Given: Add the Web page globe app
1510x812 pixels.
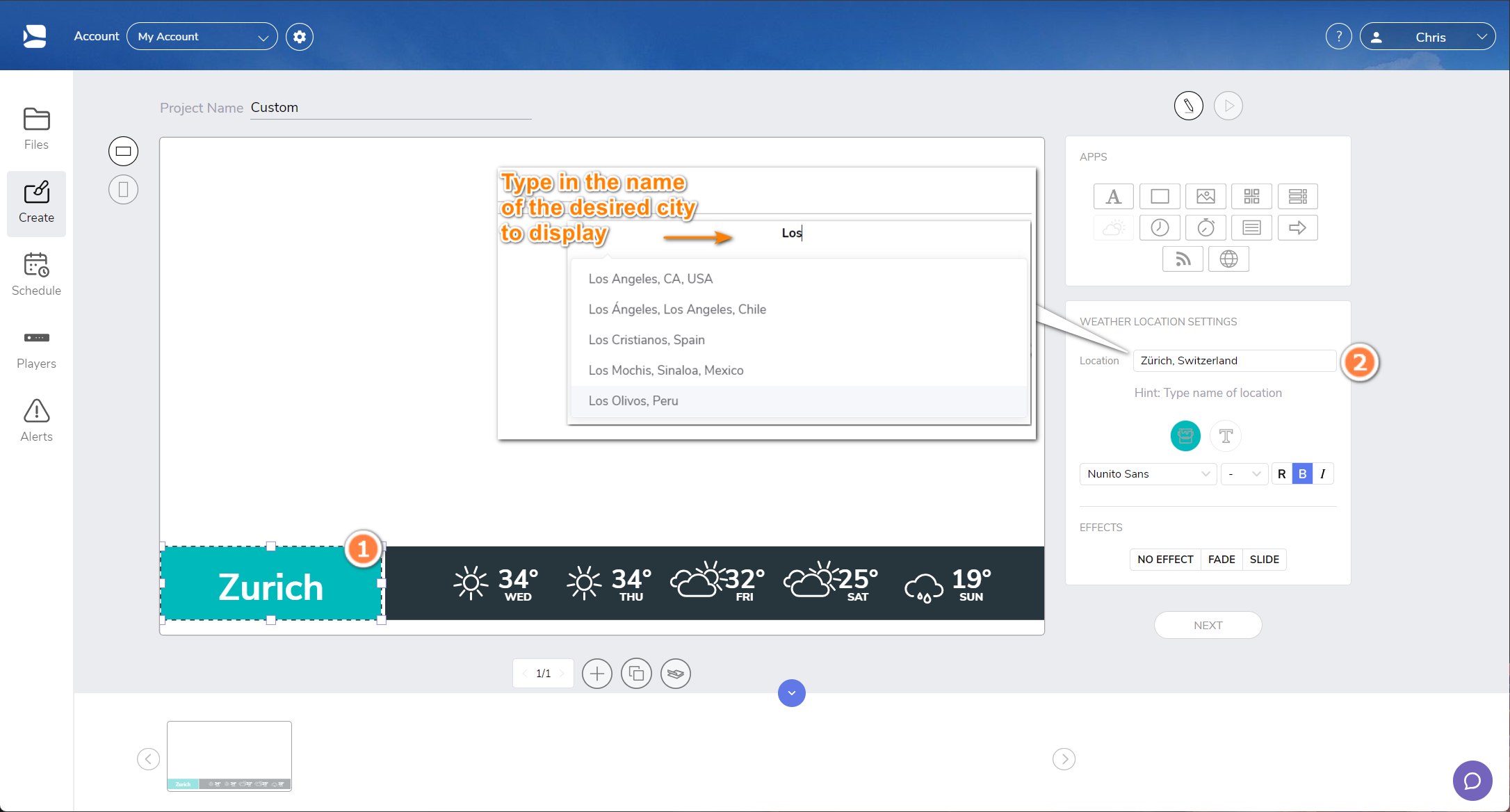Looking at the screenshot, I should (x=1228, y=259).
